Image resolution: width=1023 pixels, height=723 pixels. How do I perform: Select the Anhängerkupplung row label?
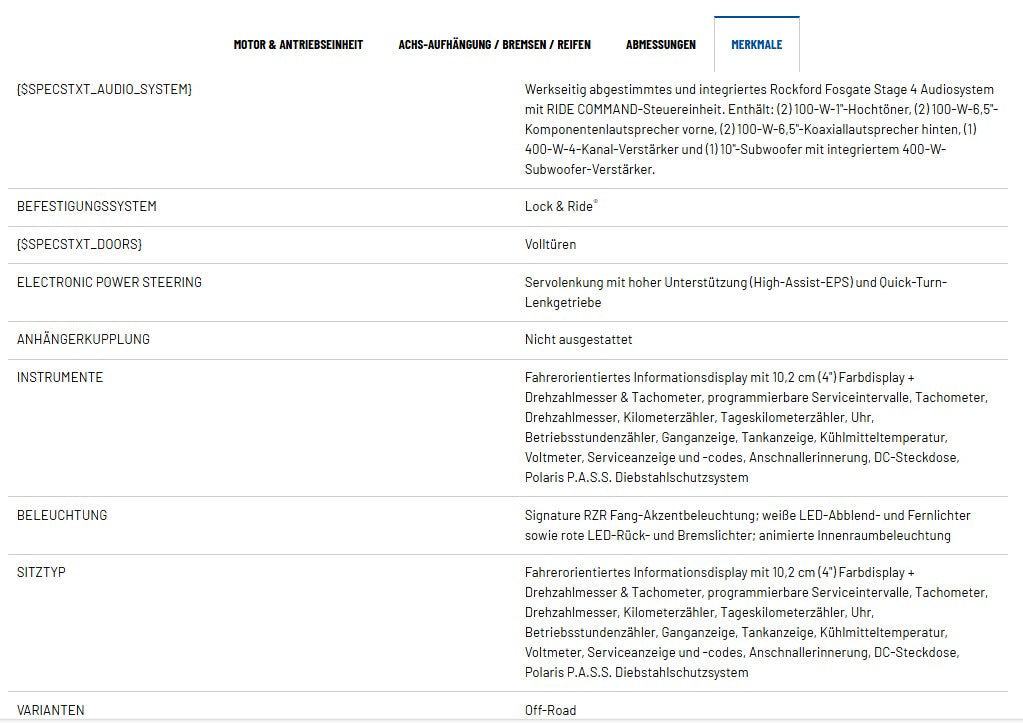(83, 339)
